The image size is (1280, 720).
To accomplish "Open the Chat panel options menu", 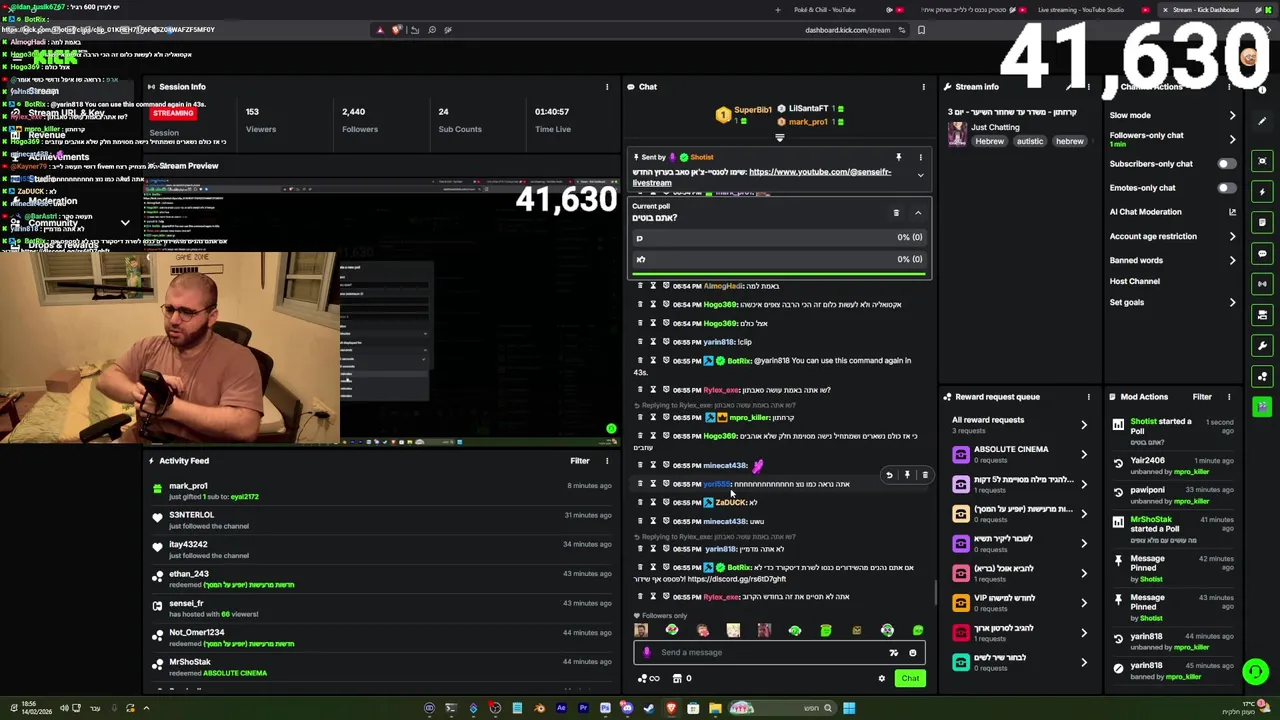I will pyautogui.click(x=923, y=87).
